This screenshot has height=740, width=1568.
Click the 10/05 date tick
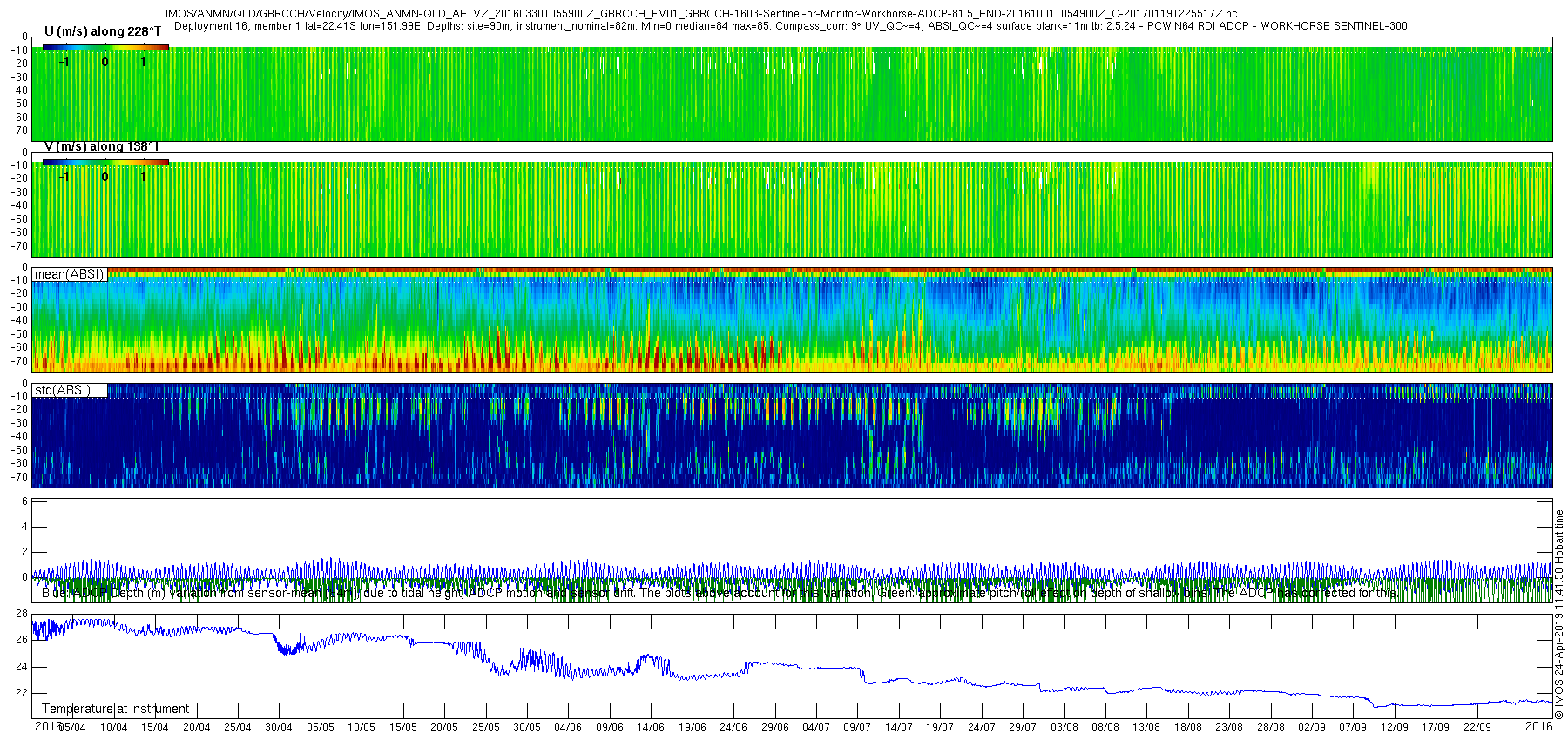(362, 728)
